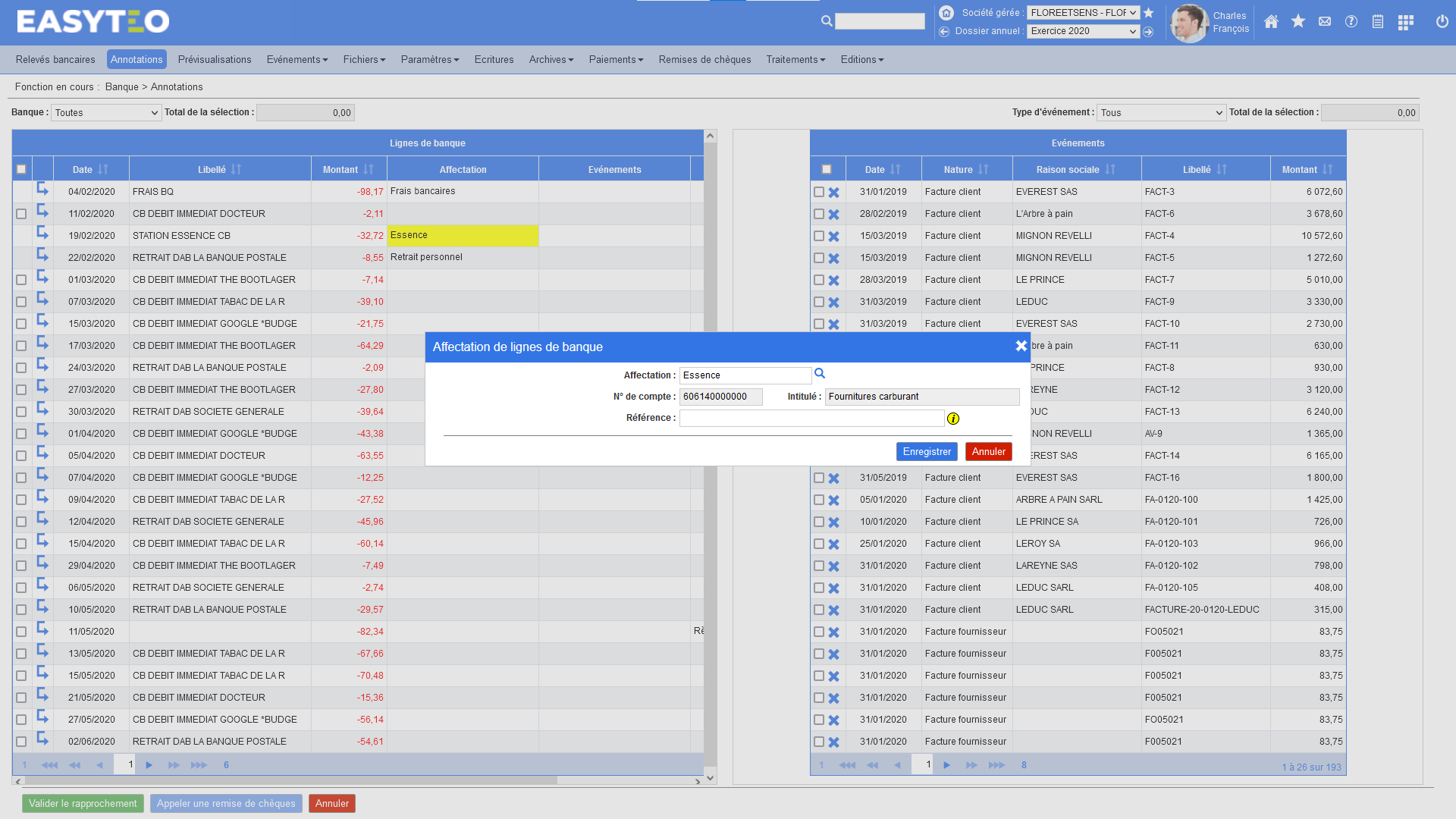Expand the Type d'événement dropdown
The height and width of the screenshot is (819, 1456).
pos(1161,113)
